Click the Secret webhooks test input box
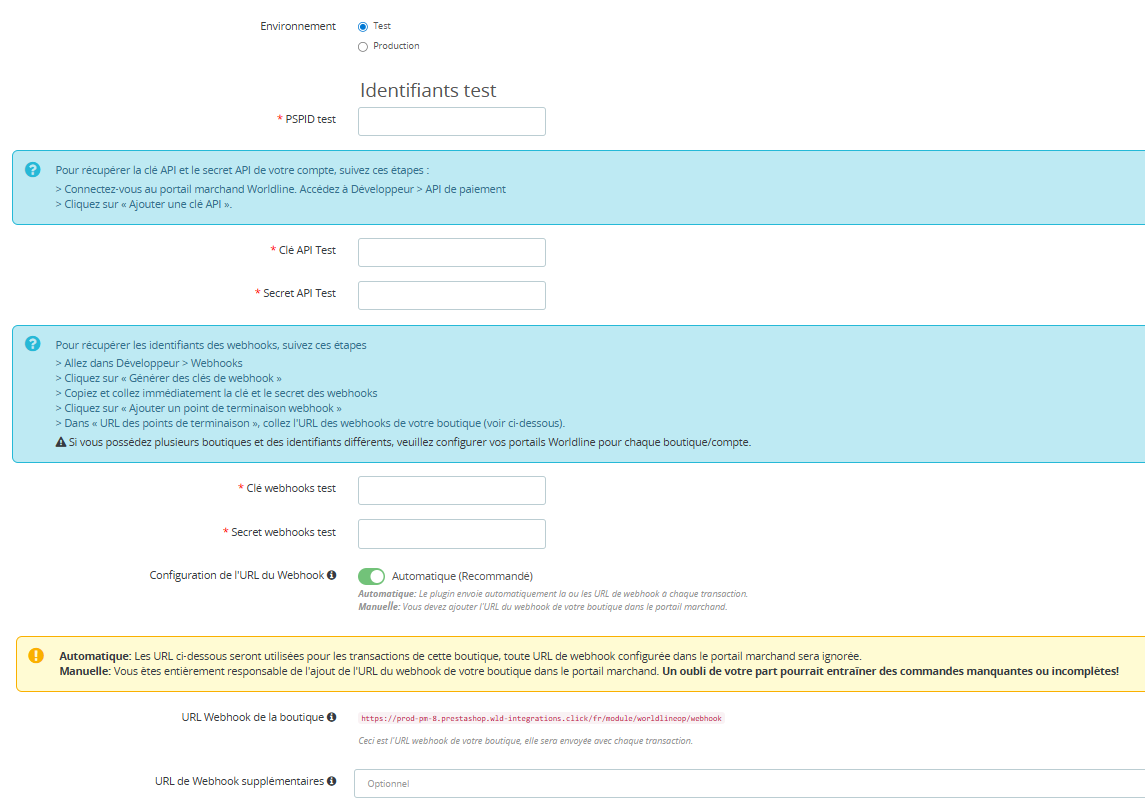1145x803 pixels. click(451, 534)
